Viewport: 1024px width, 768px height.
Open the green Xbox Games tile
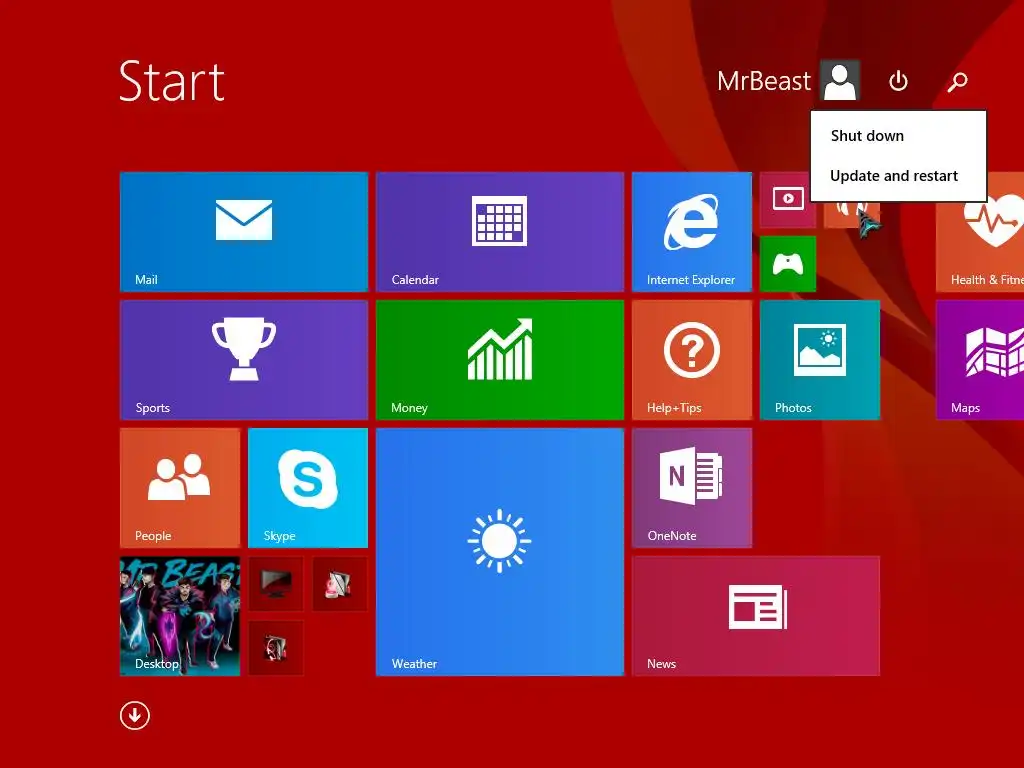(x=788, y=264)
